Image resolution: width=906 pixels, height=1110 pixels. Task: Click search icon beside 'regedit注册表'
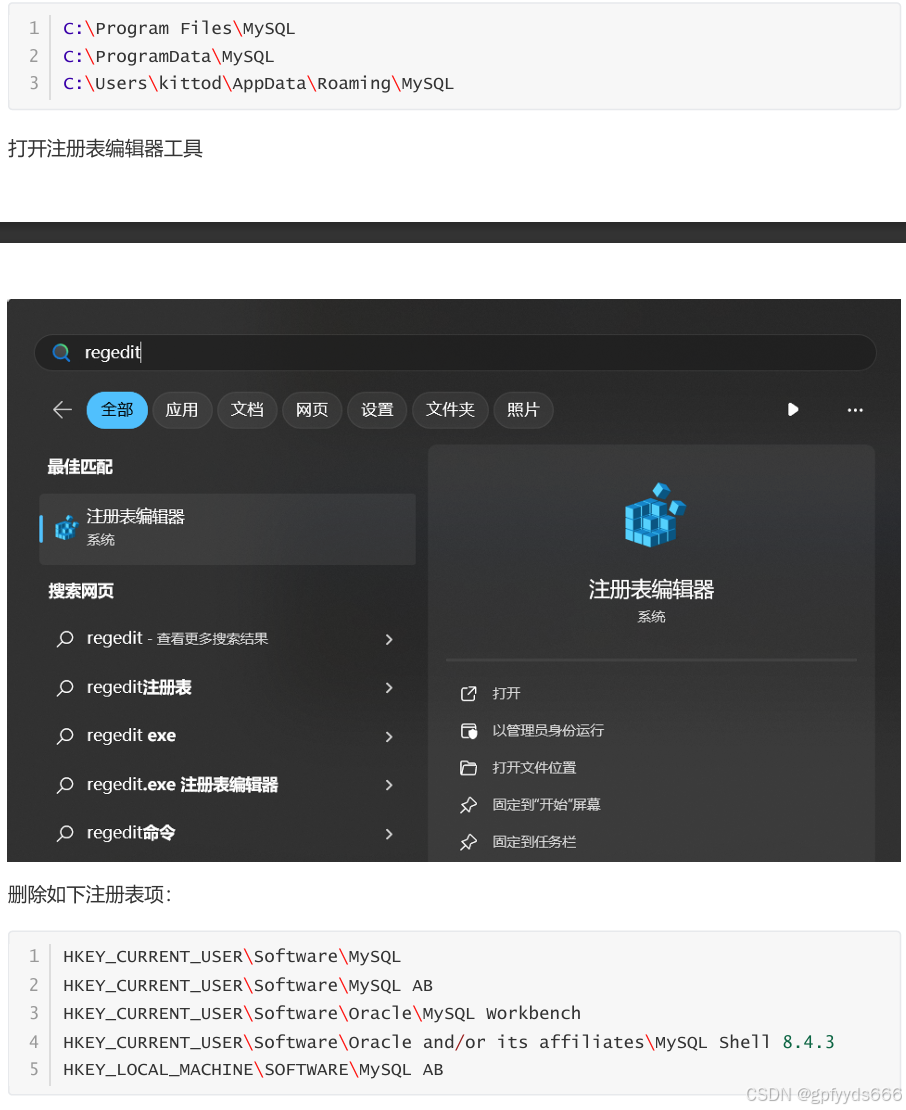(x=65, y=688)
